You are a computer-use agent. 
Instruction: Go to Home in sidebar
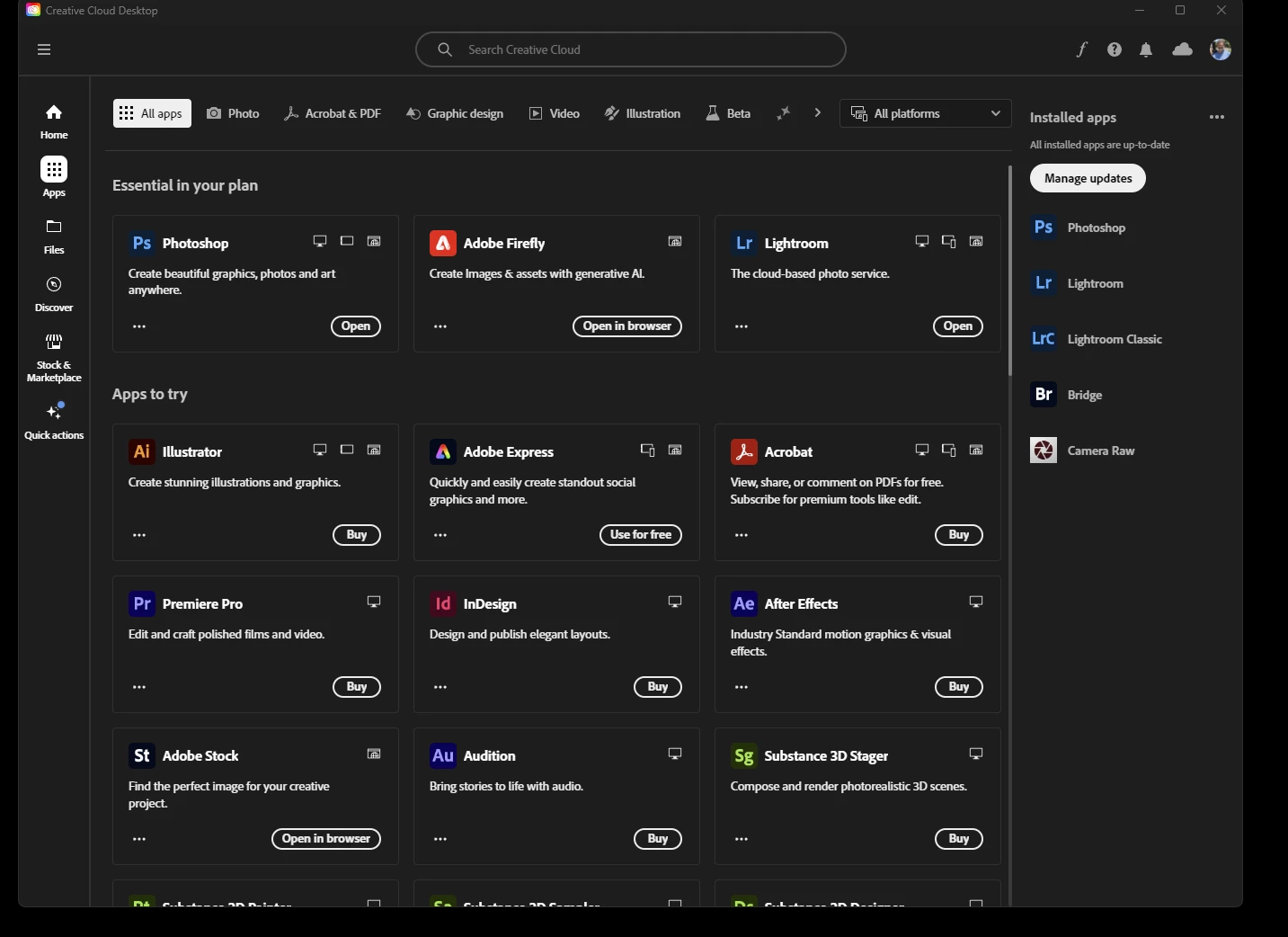coord(54,121)
